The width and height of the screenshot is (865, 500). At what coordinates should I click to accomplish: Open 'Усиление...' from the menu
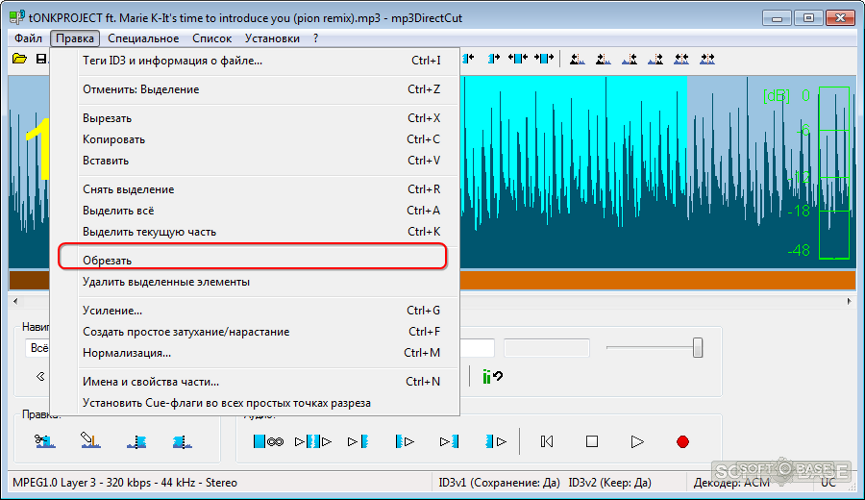254,310
